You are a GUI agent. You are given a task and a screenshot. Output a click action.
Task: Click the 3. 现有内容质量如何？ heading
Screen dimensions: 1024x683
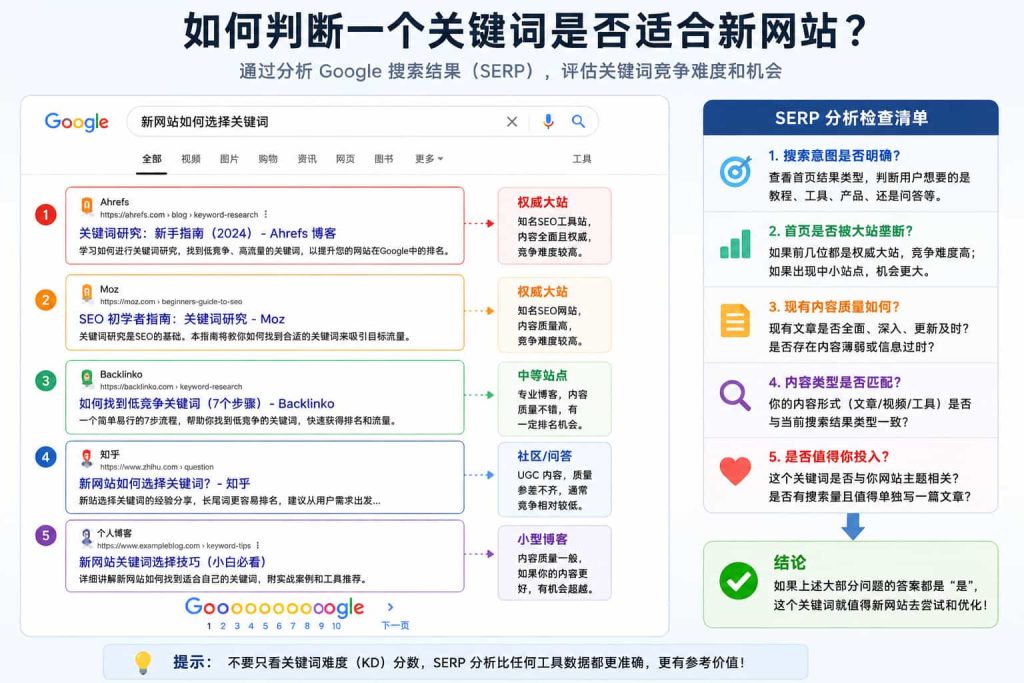tap(834, 306)
